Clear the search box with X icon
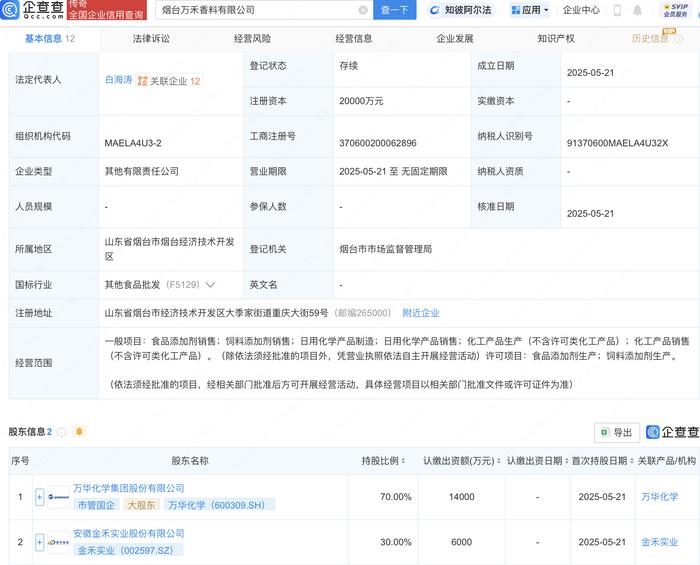 click(363, 10)
